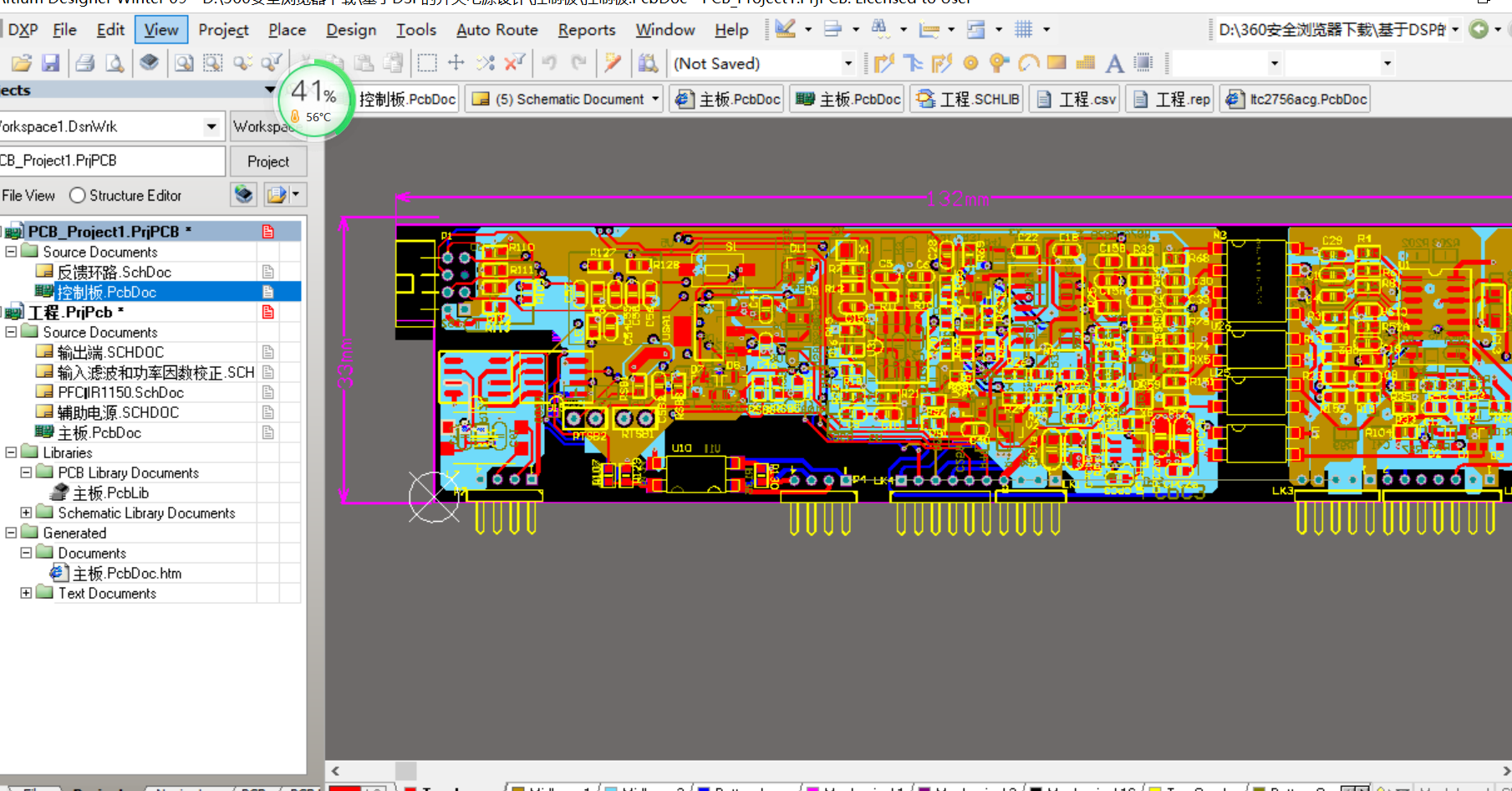Open the Design menu

tap(351, 29)
